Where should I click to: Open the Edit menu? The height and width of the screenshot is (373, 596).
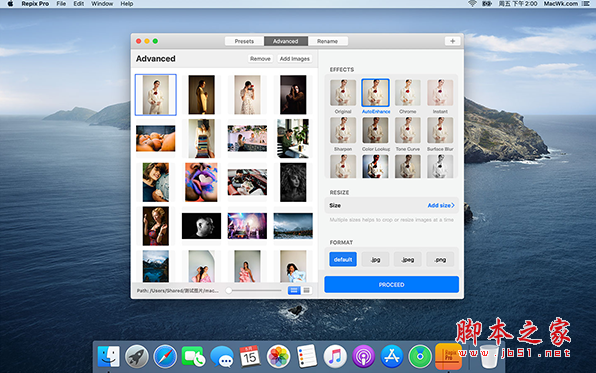coord(79,4)
